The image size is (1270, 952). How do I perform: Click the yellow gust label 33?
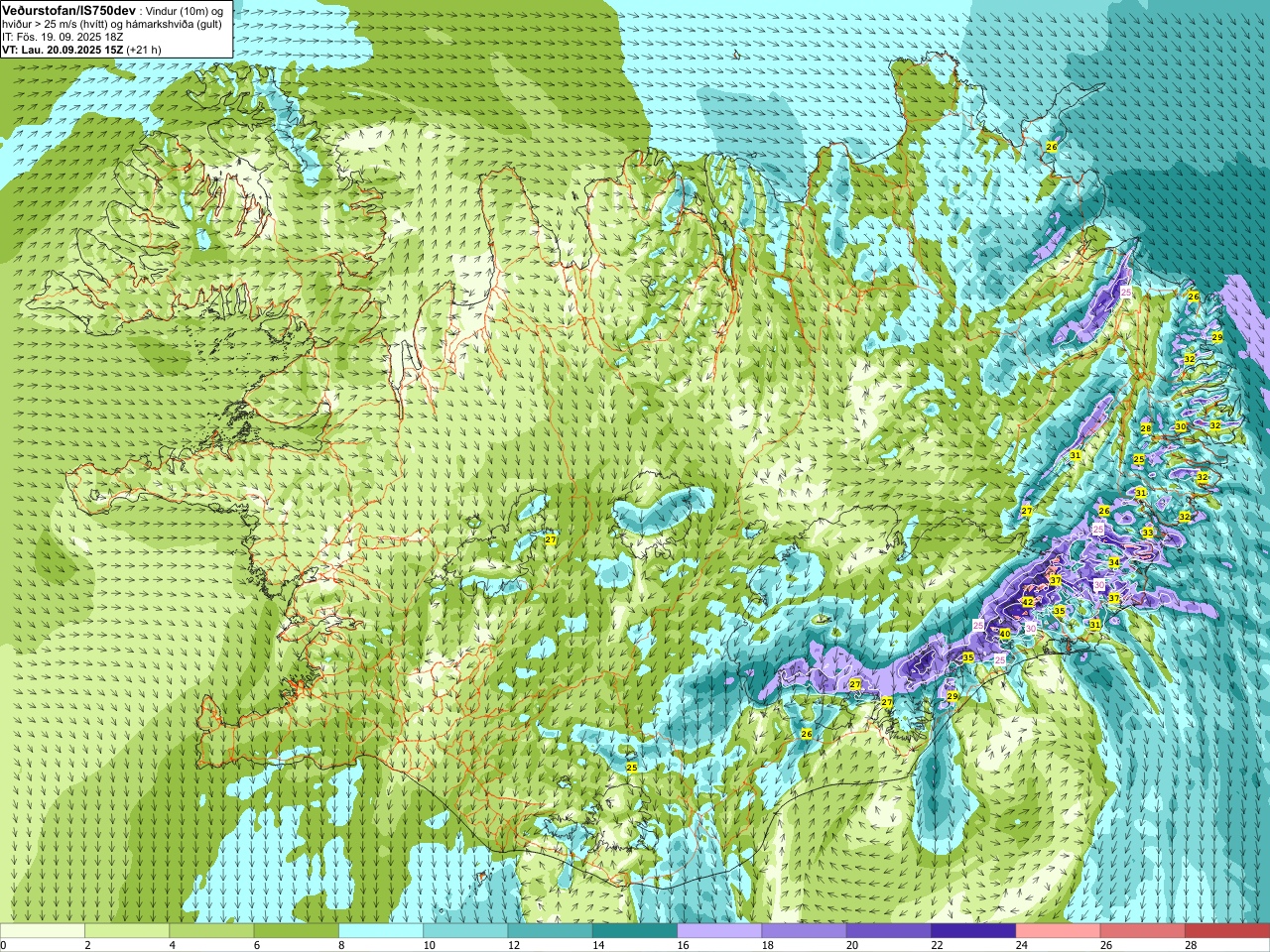[x=1148, y=533]
